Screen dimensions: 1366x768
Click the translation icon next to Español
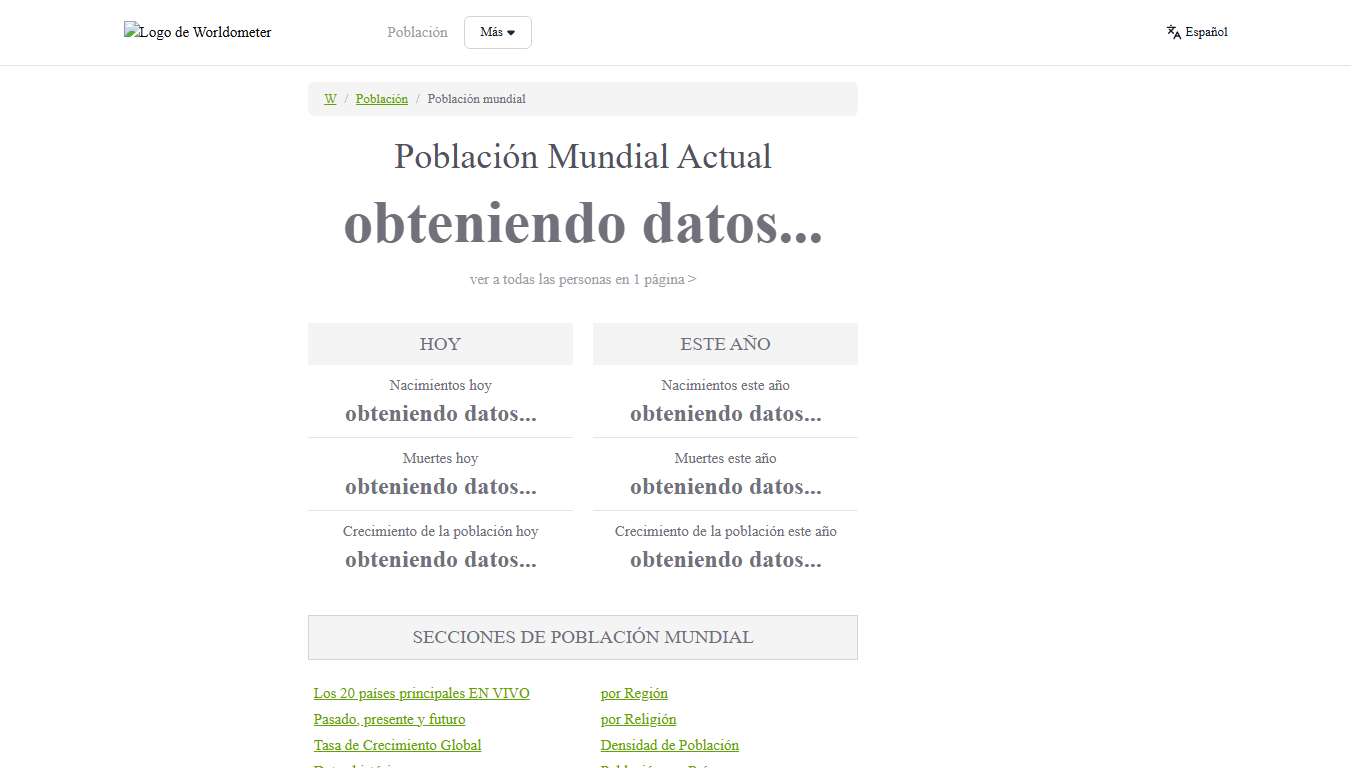point(1171,31)
